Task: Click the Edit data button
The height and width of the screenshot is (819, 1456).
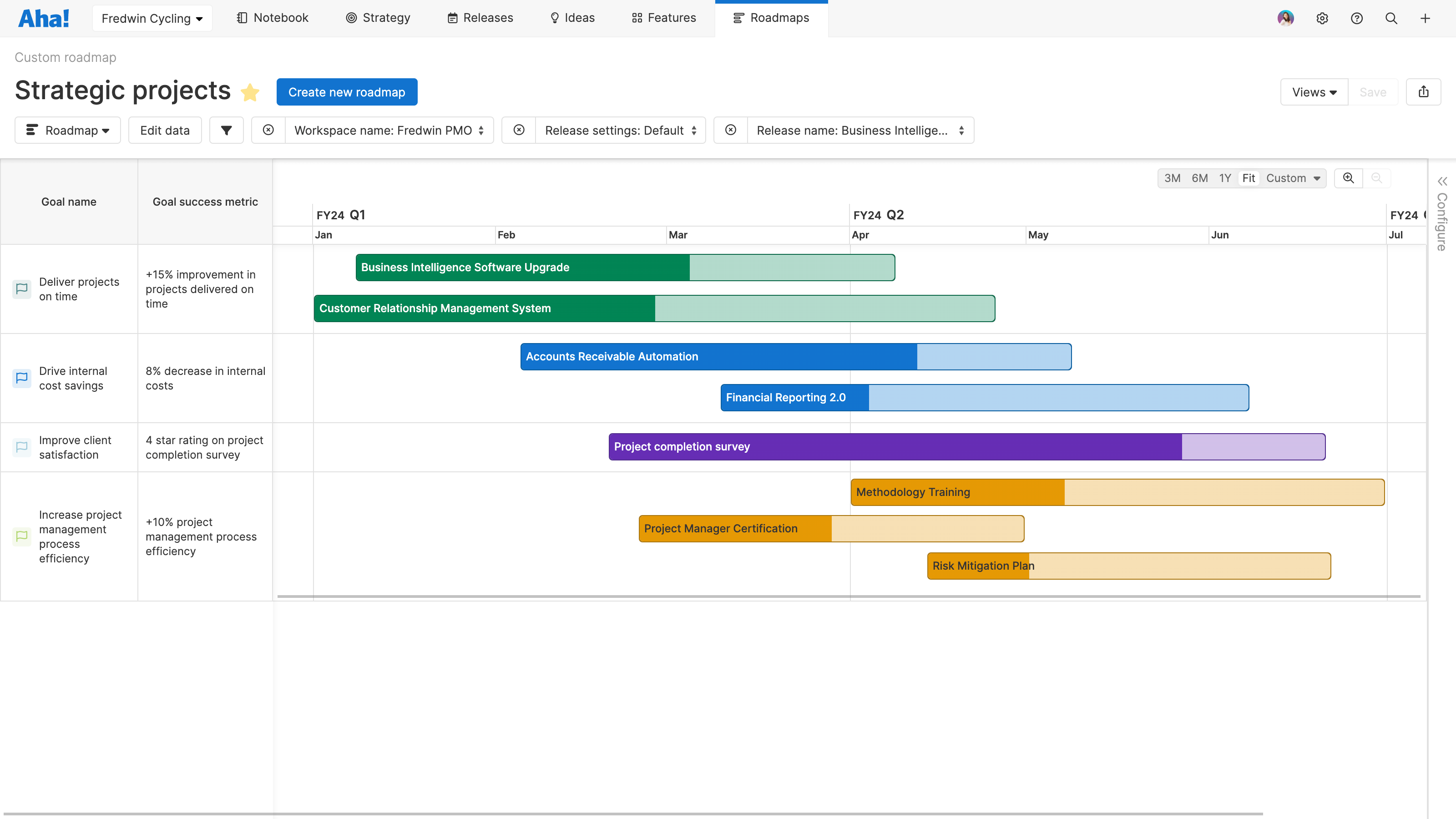Action: click(164, 130)
